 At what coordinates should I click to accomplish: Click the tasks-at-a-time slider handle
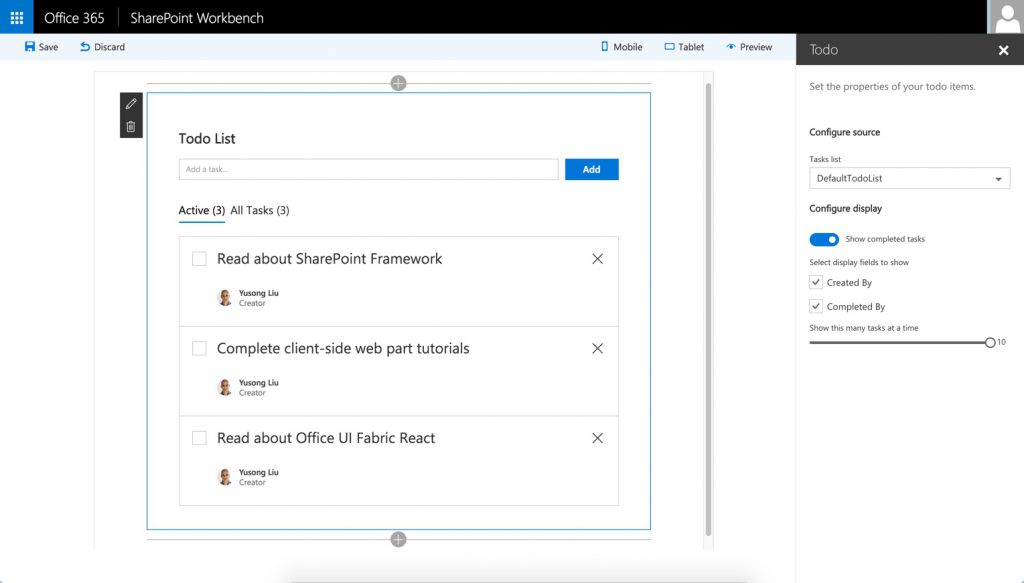click(x=990, y=343)
